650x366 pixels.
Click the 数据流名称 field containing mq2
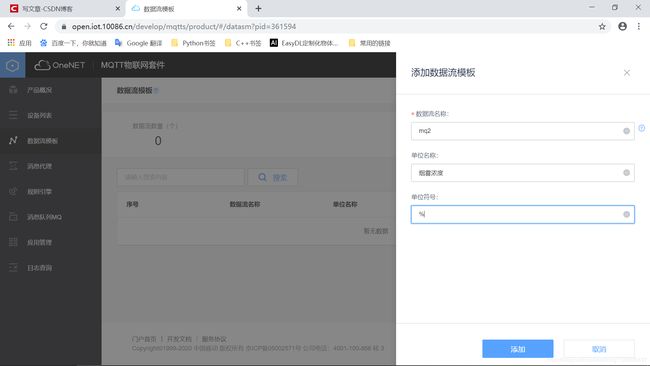(x=522, y=131)
